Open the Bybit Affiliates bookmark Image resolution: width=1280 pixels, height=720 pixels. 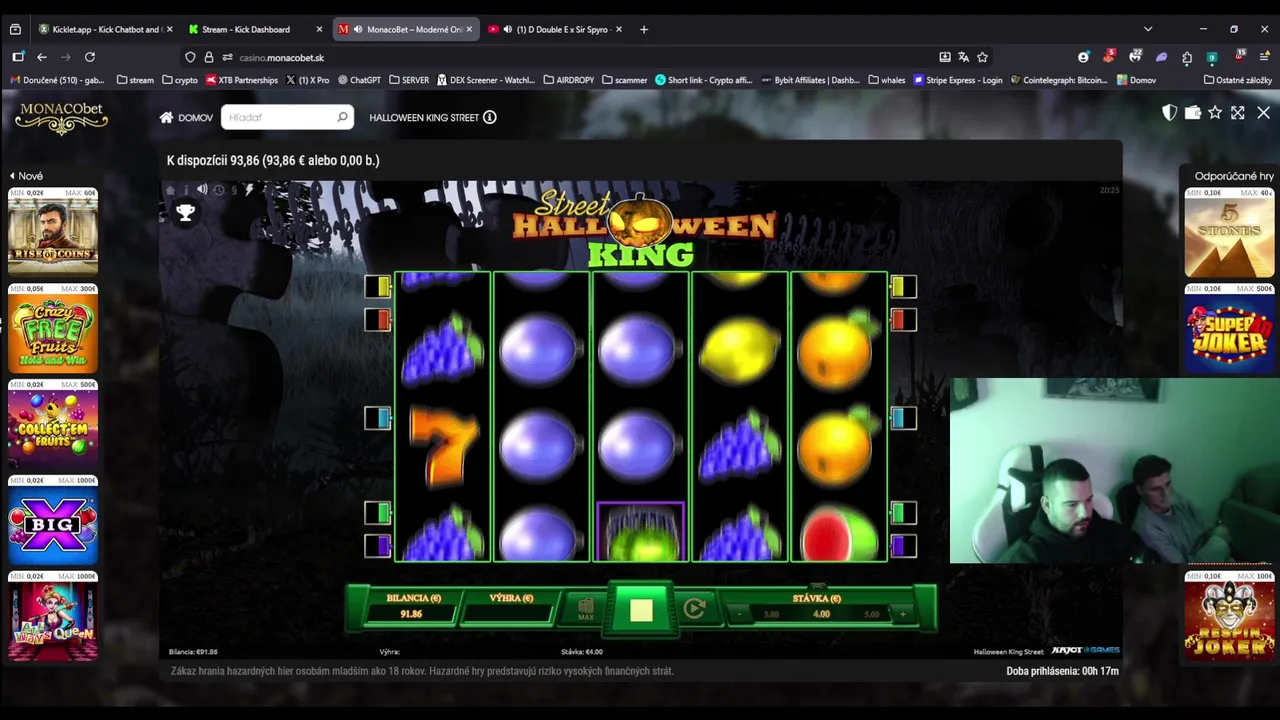point(810,80)
